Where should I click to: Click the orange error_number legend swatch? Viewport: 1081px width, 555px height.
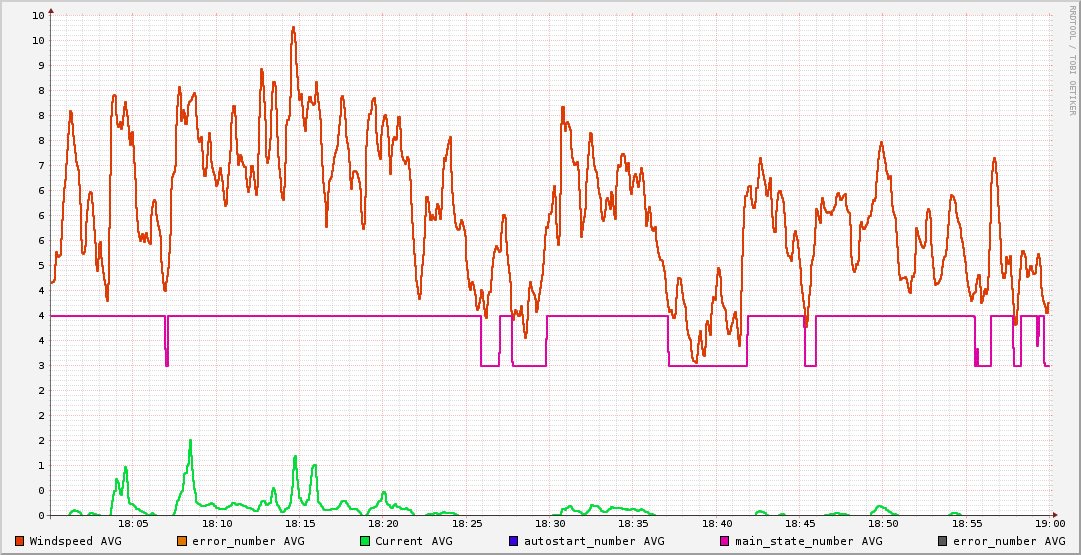[x=182, y=541]
